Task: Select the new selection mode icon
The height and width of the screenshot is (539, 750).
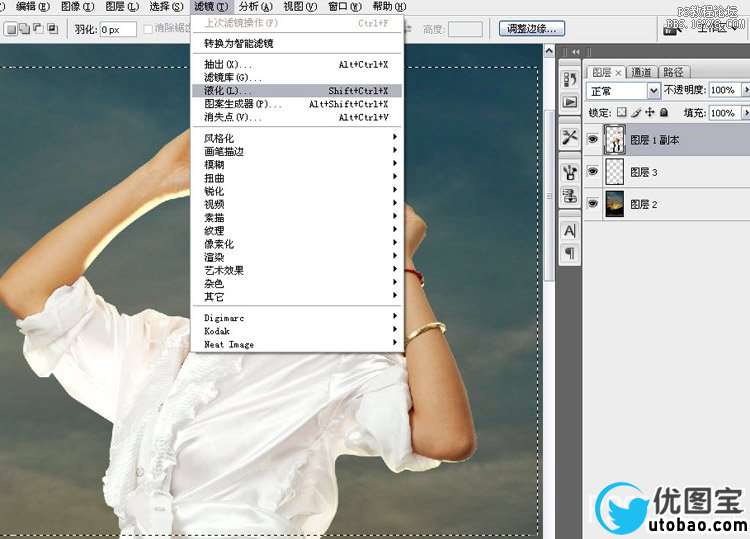Action: coord(11,29)
